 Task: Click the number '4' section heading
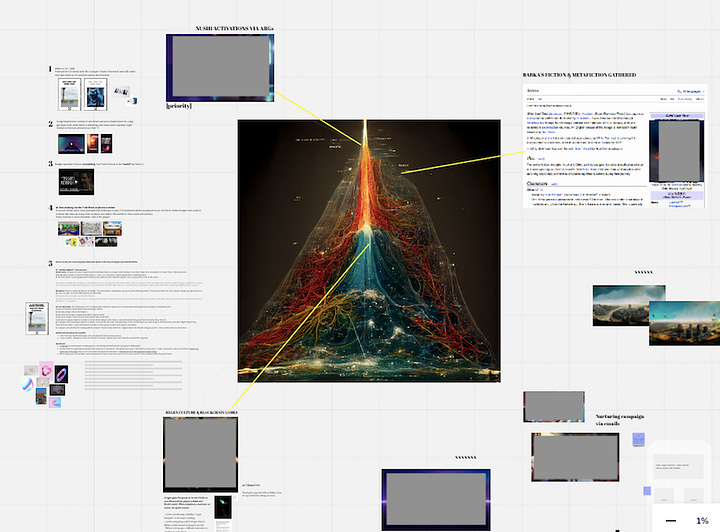[51, 207]
